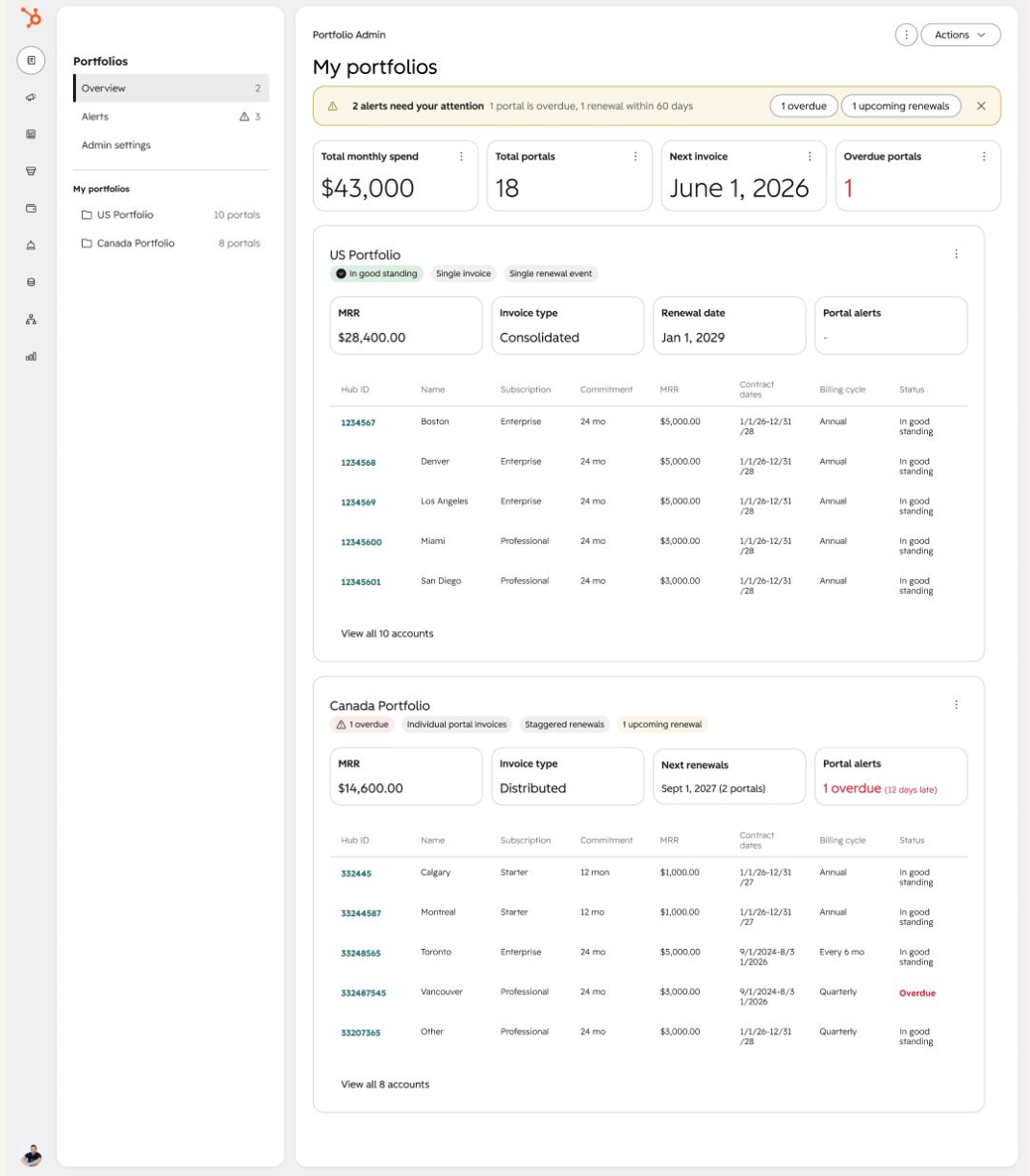Select Canada Portfolio in My portfolios
Screen dimensions: 1030x1176
point(171,243)
